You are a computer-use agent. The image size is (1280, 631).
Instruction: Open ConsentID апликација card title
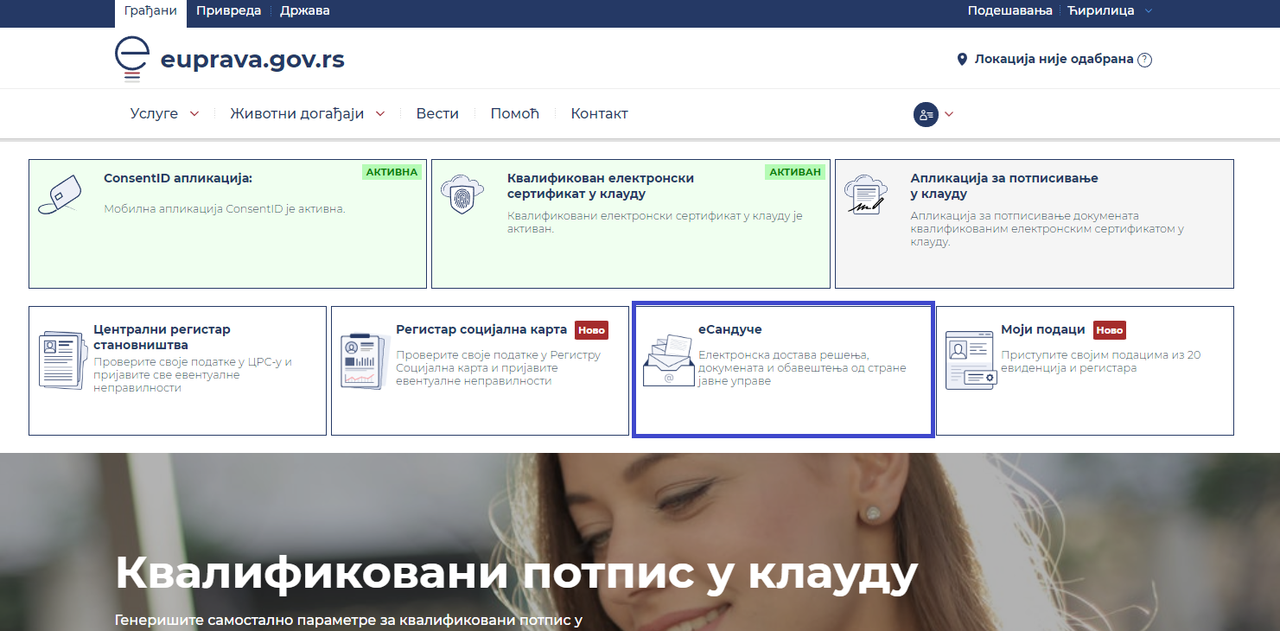[x=178, y=178]
